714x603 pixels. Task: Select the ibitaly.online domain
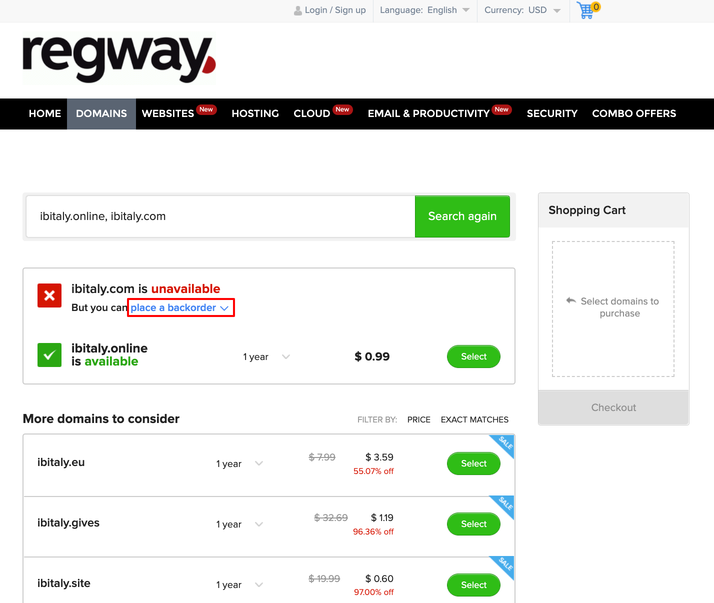point(474,357)
